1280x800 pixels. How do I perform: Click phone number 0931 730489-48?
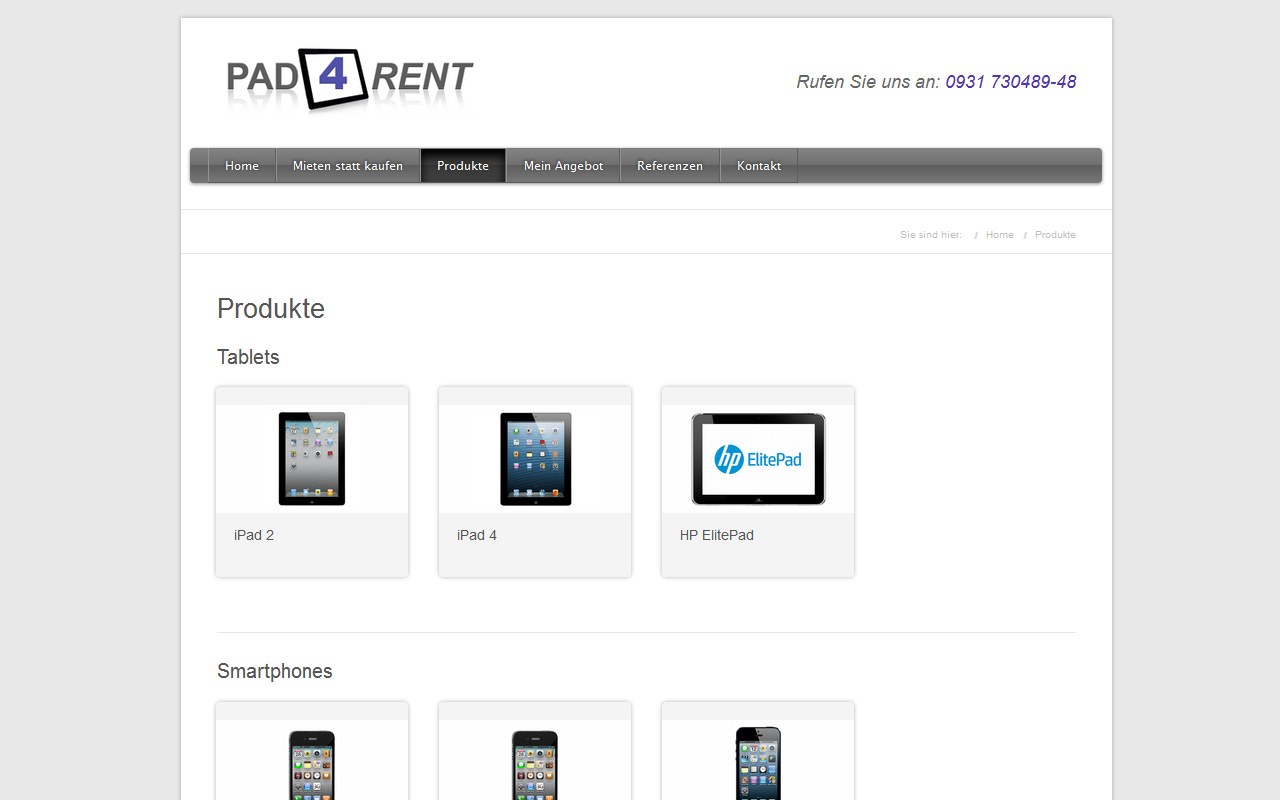pyautogui.click(x=1011, y=82)
